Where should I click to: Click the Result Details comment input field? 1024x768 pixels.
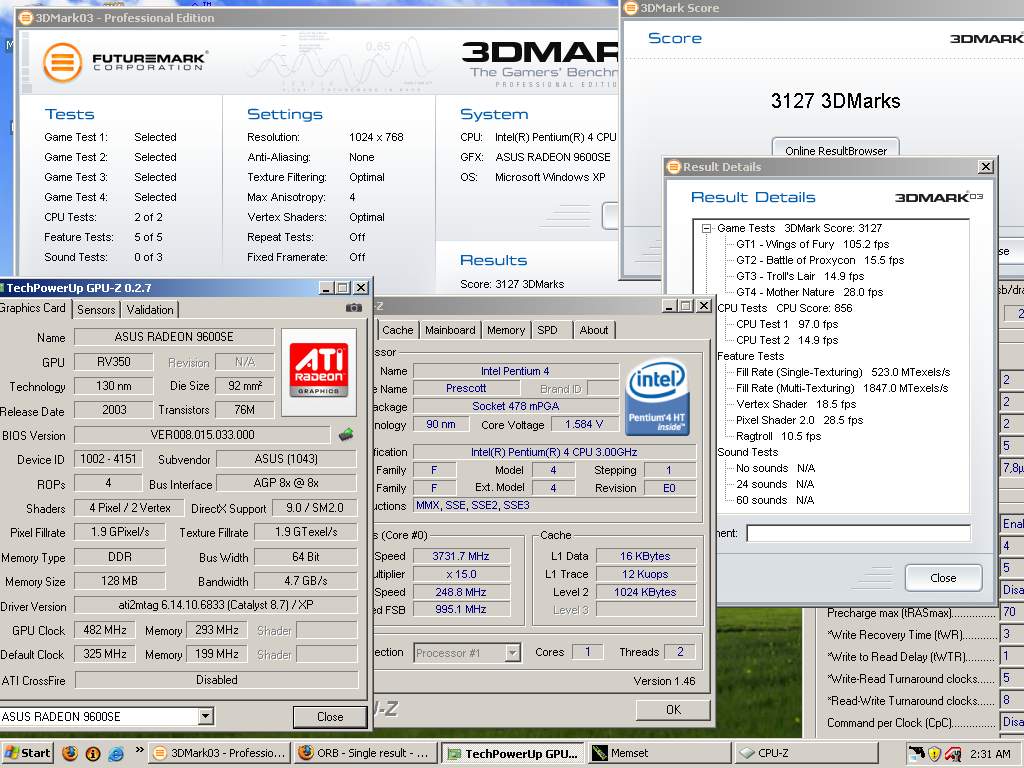coord(858,534)
